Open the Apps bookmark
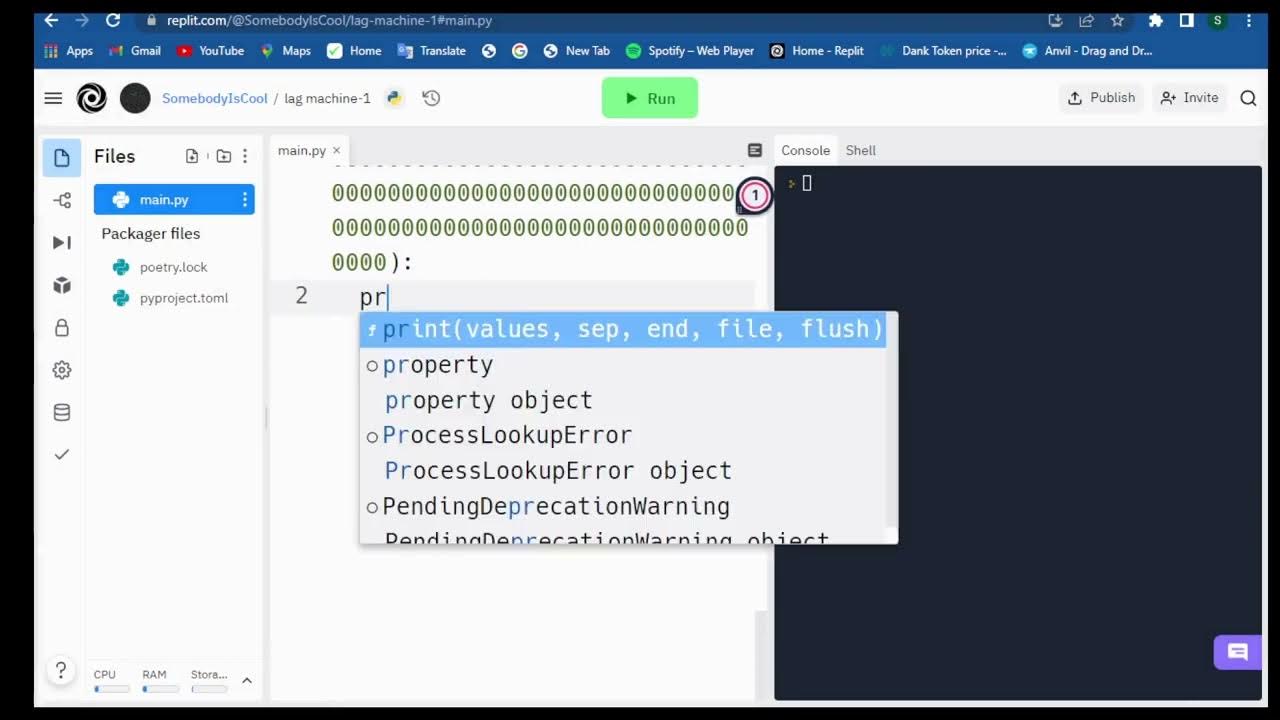1280x720 pixels. pyautogui.click(x=68, y=51)
